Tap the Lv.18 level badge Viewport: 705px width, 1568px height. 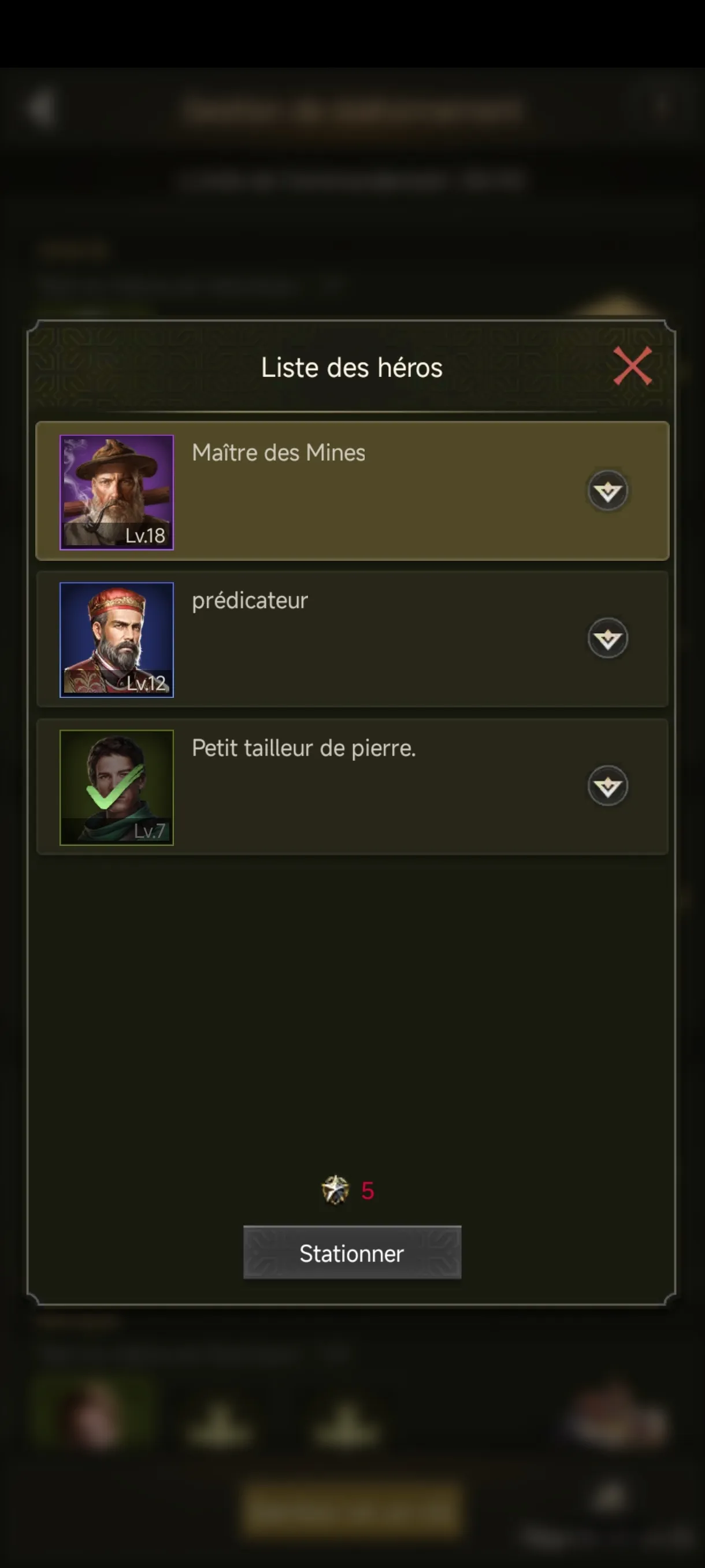(x=145, y=535)
